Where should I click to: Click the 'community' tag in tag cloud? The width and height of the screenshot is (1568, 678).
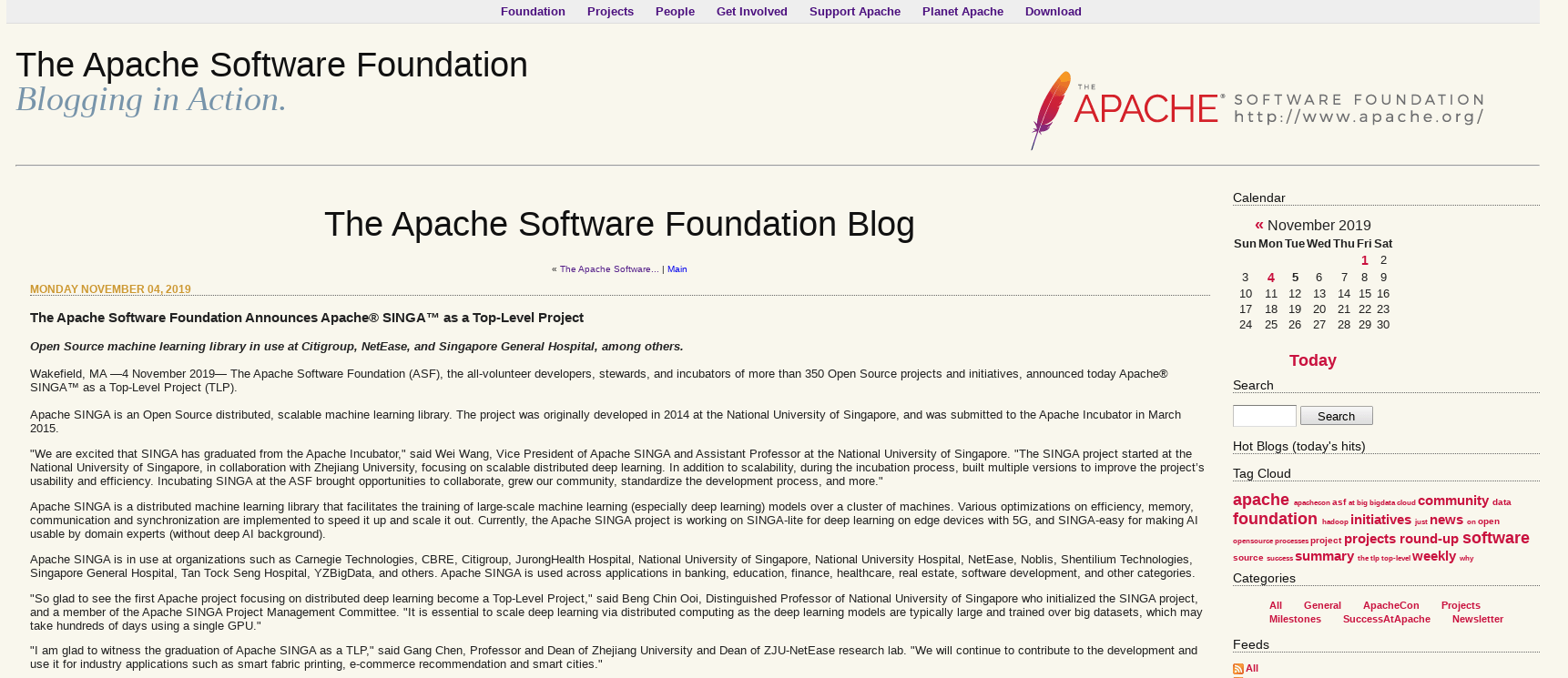coord(1452,501)
